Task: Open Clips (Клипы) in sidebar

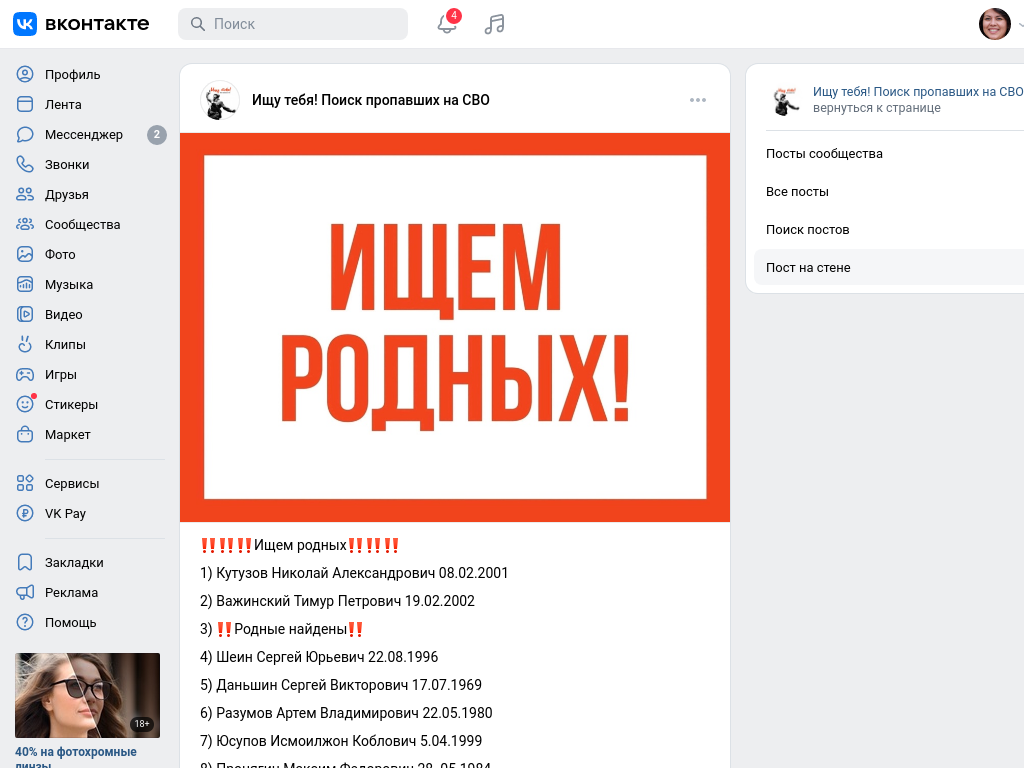Action: pos(65,344)
